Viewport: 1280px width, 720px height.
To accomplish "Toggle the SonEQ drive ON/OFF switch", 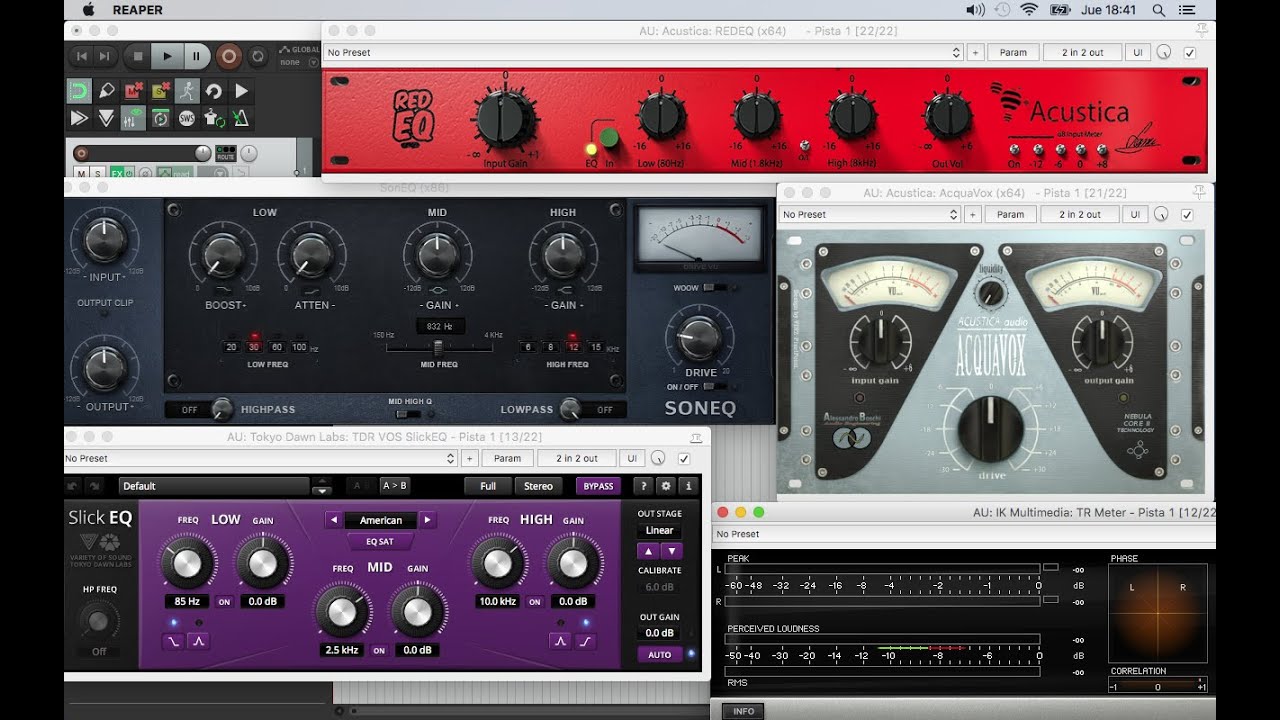I will pyautogui.click(x=714, y=386).
